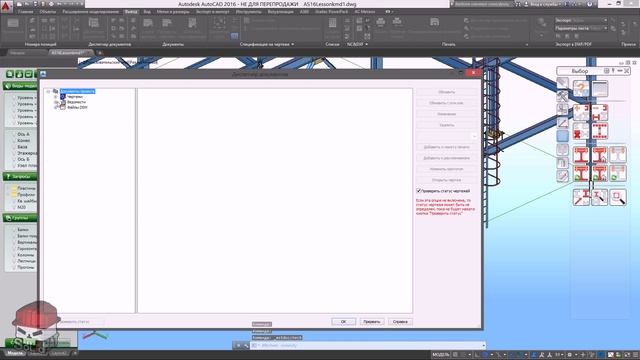640x360 pixels.
Task: Click the beam icon with magnifier
Action: [600, 198]
